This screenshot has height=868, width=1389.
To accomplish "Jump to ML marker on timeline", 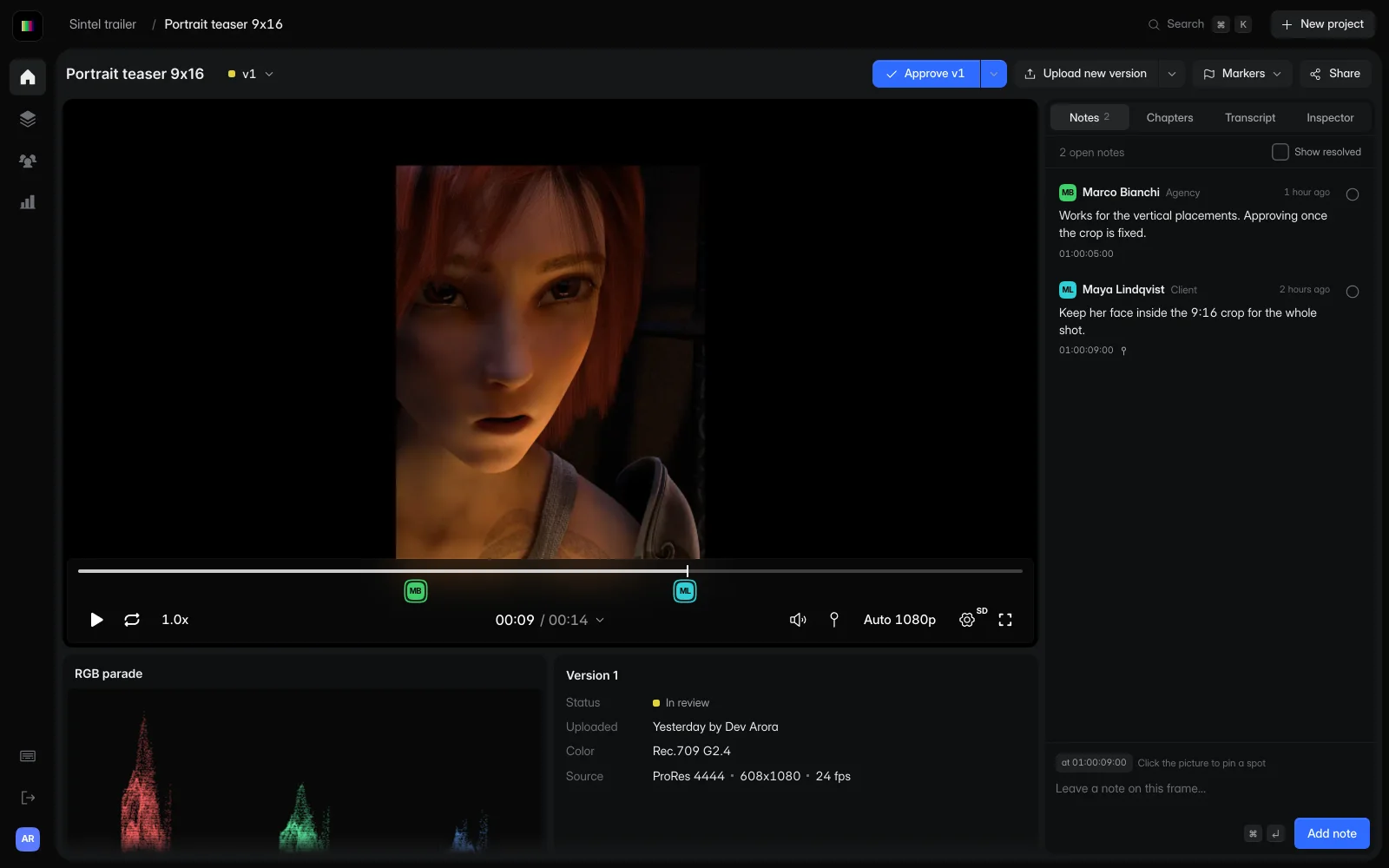I will [x=685, y=591].
